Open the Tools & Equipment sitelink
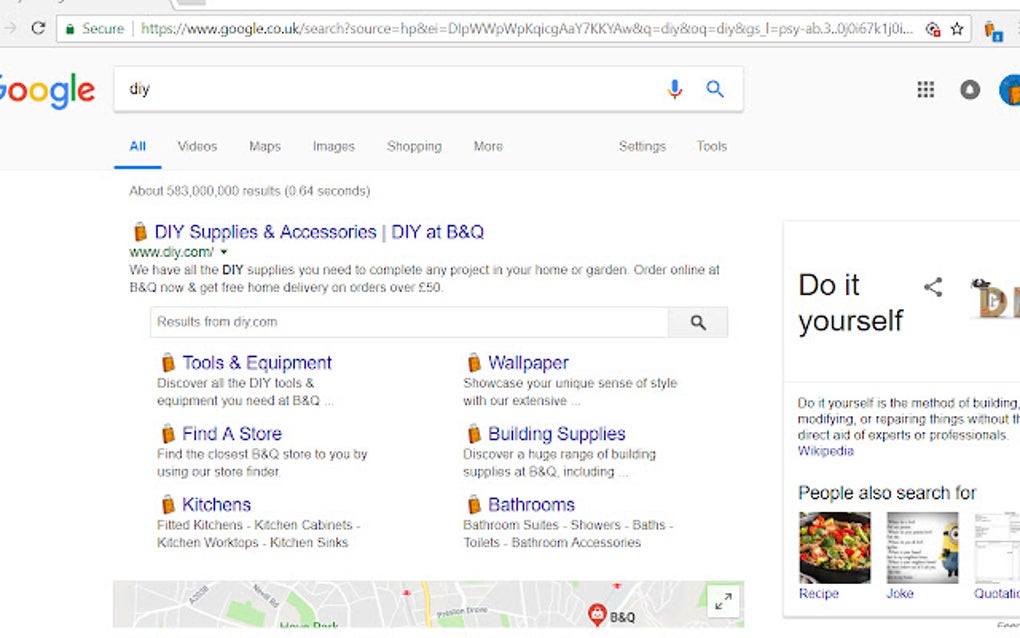This screenshot has height=638, width=1020. (x=257, y=362)
